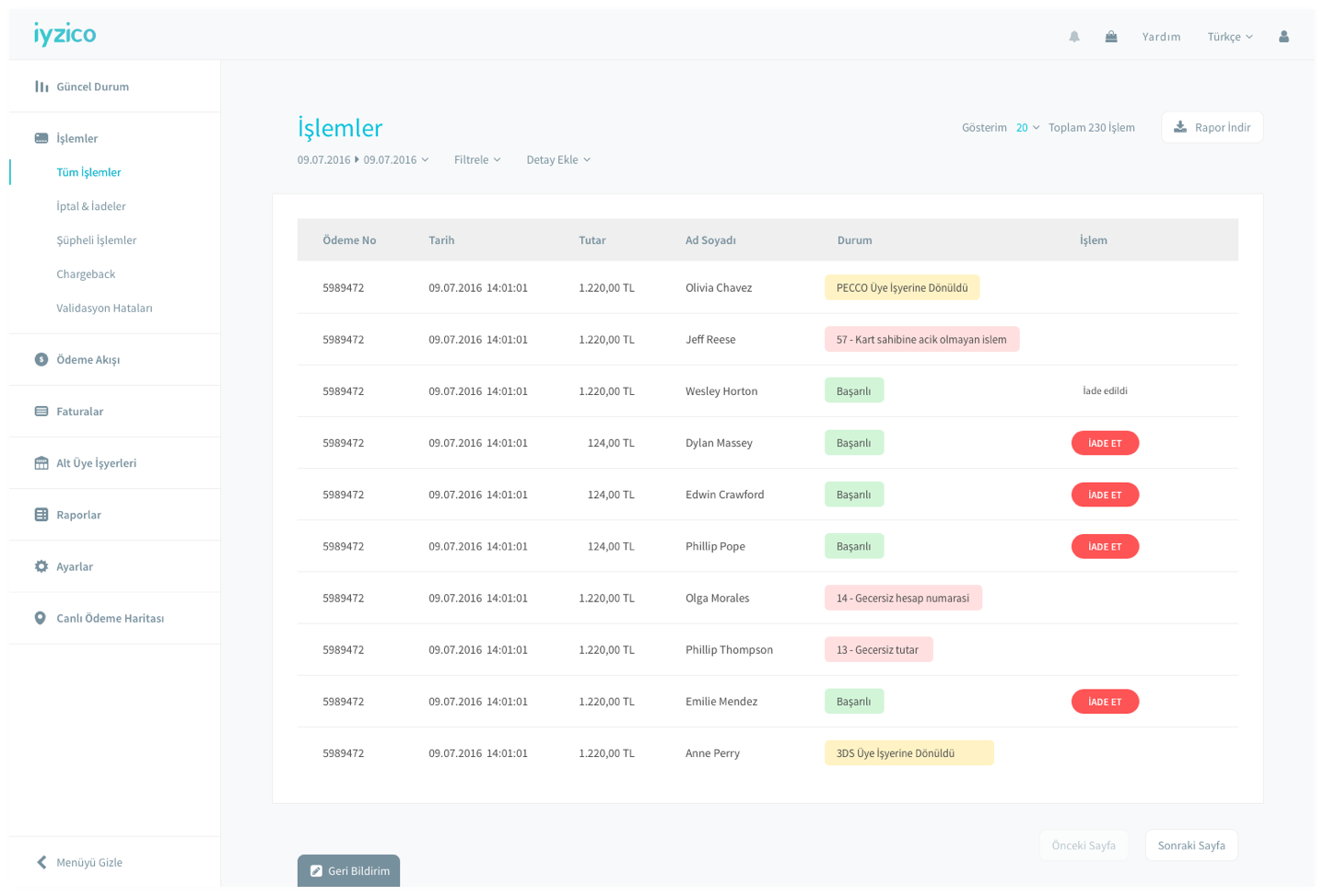Click İade edildi text in Wesley row
The image size is (1324, 896).
(1105, 390)
